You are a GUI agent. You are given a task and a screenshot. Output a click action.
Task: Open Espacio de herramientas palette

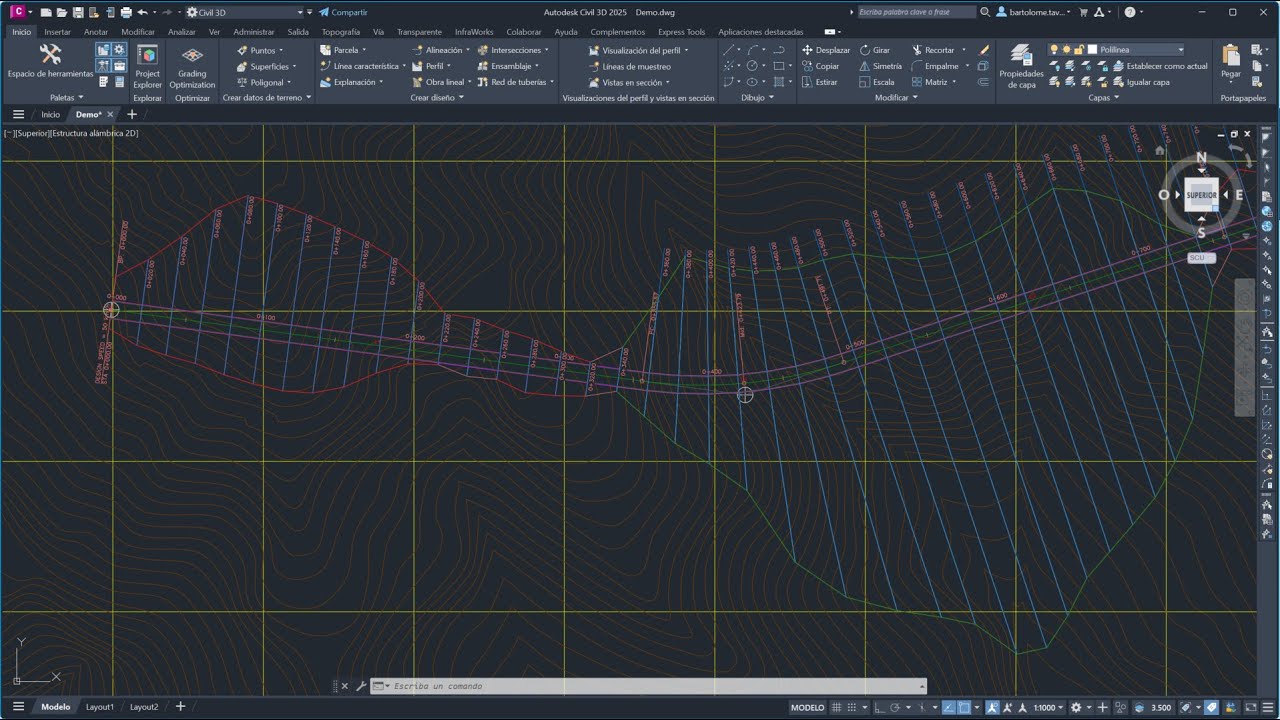[x=50, y=60]
